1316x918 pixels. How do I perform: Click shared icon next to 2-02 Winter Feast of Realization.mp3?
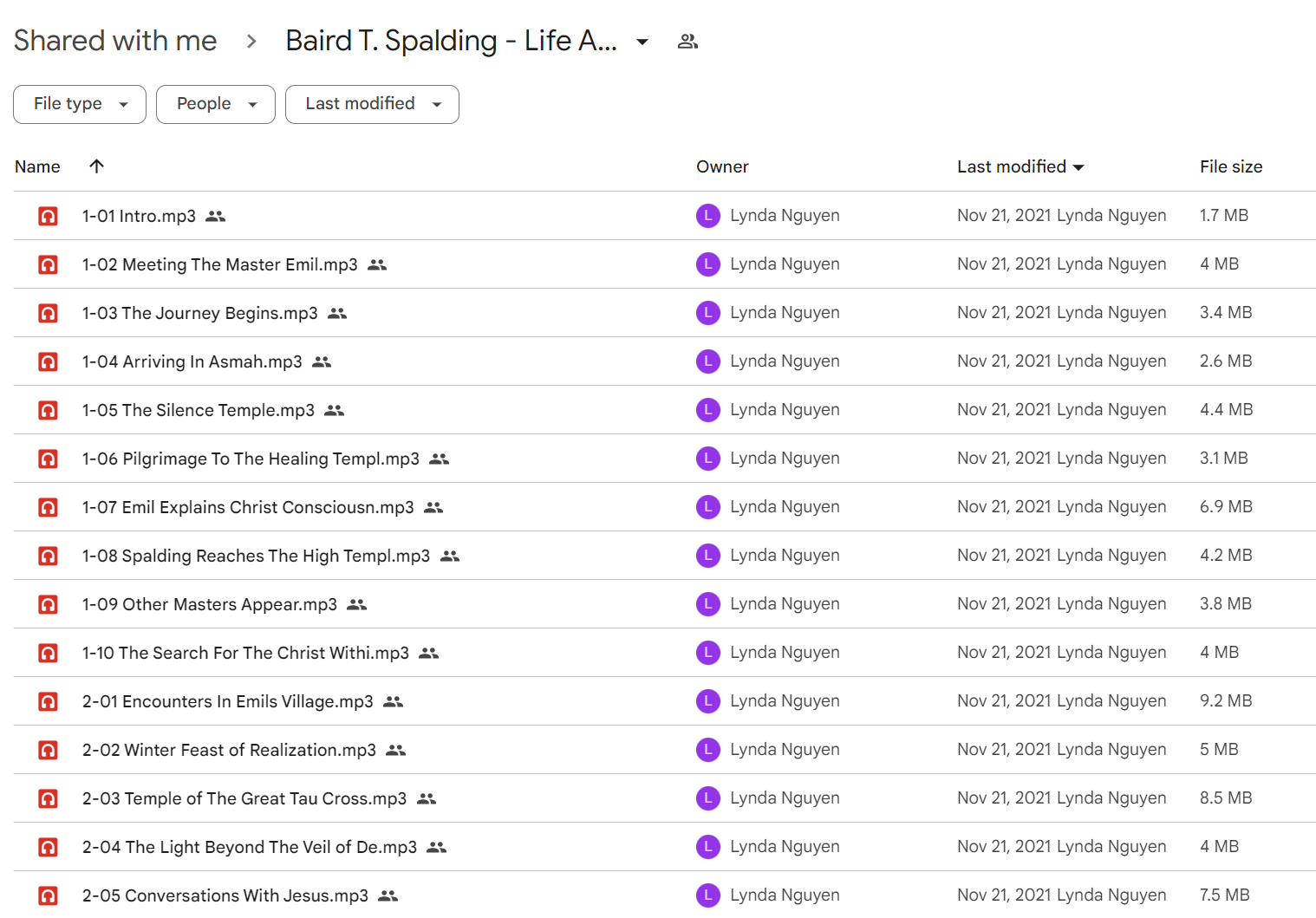click(x=396, y=751)
